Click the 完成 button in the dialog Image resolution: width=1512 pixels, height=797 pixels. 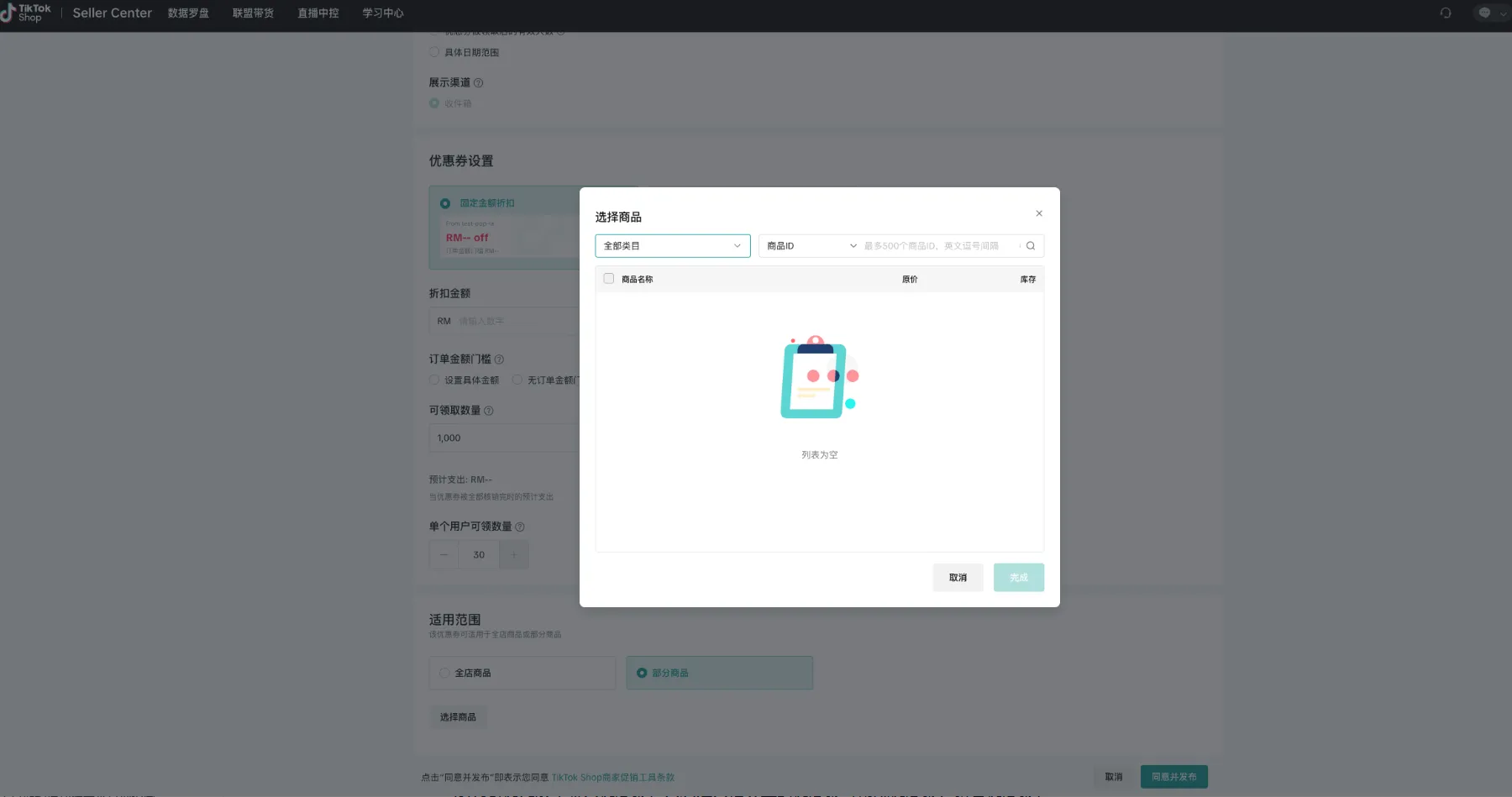(x=1019, y=578)
